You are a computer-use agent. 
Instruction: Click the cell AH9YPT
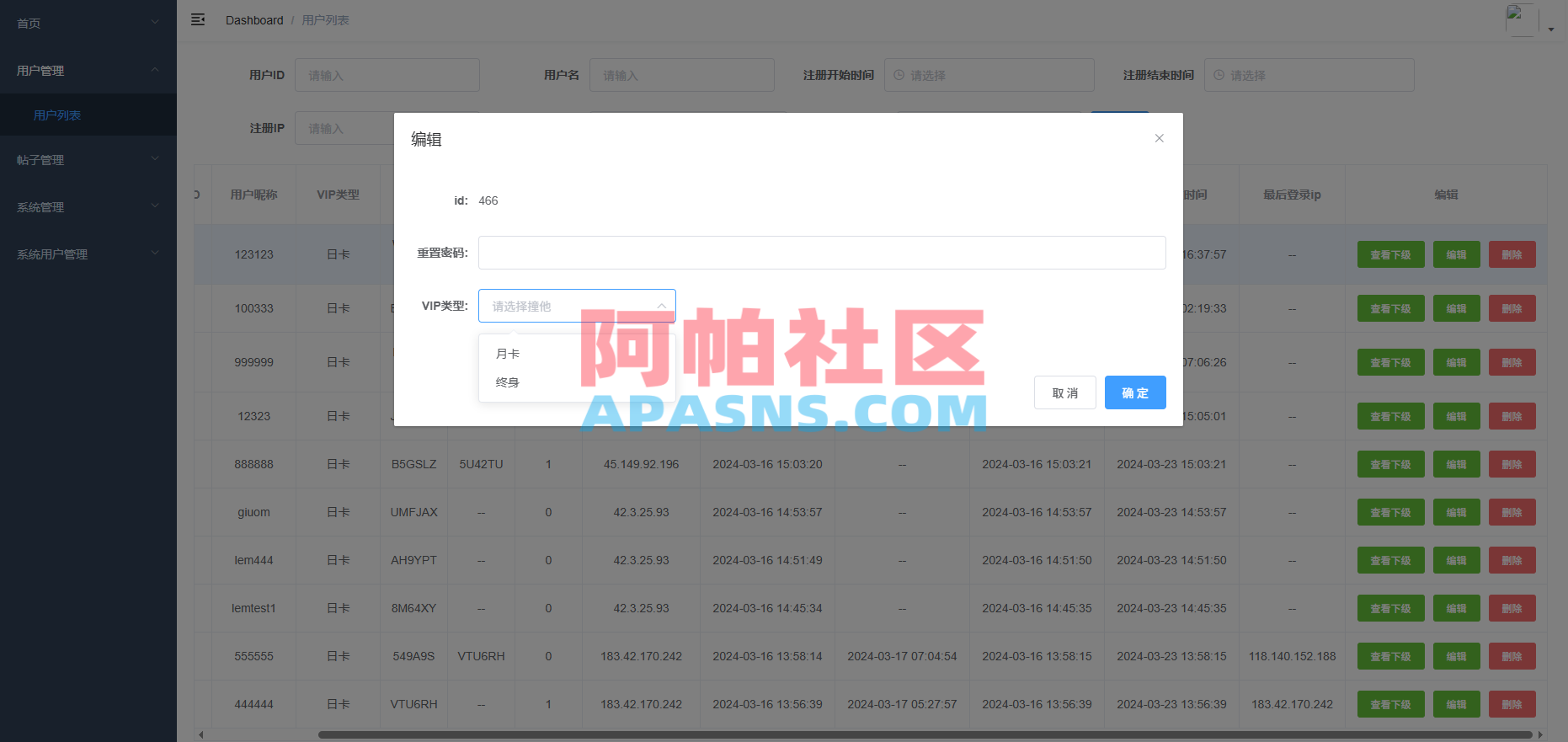click(x=413, y=560)
